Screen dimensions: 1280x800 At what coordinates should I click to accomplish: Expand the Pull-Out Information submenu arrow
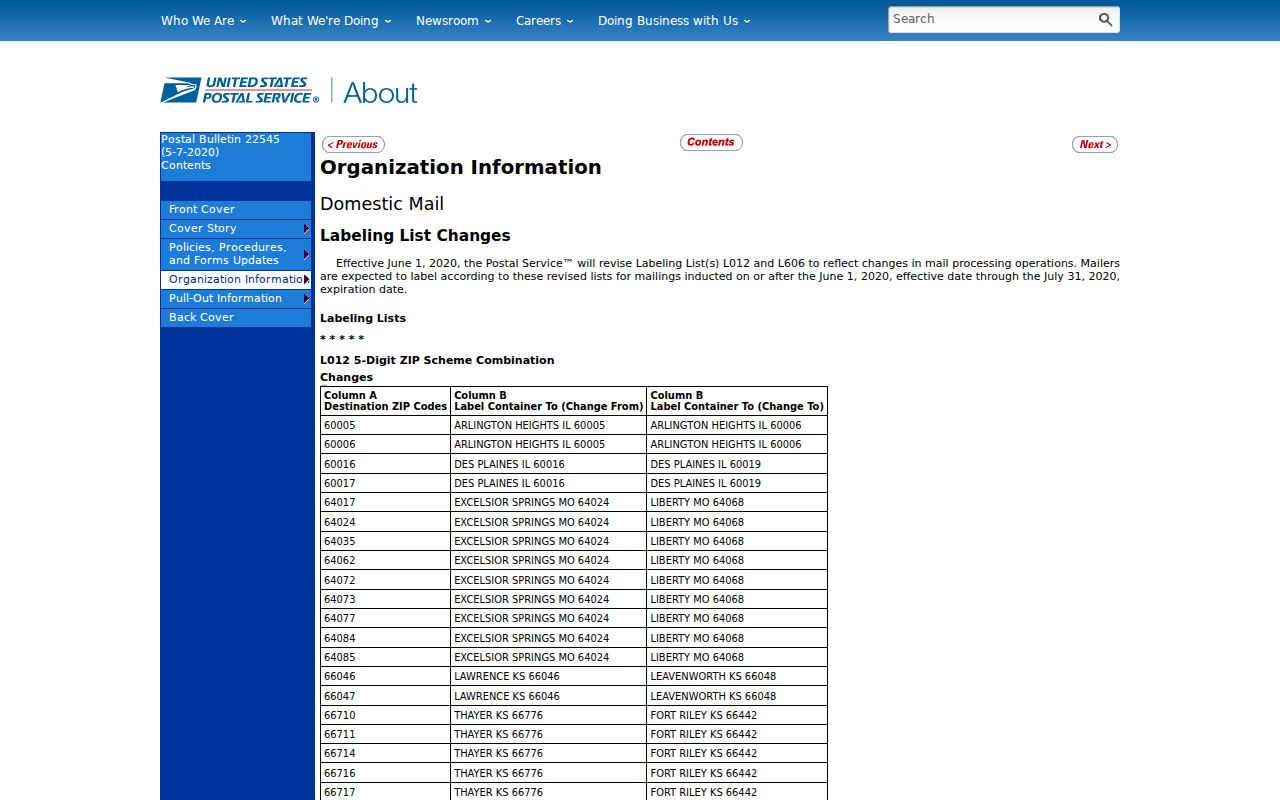click(x=306, y=298)
